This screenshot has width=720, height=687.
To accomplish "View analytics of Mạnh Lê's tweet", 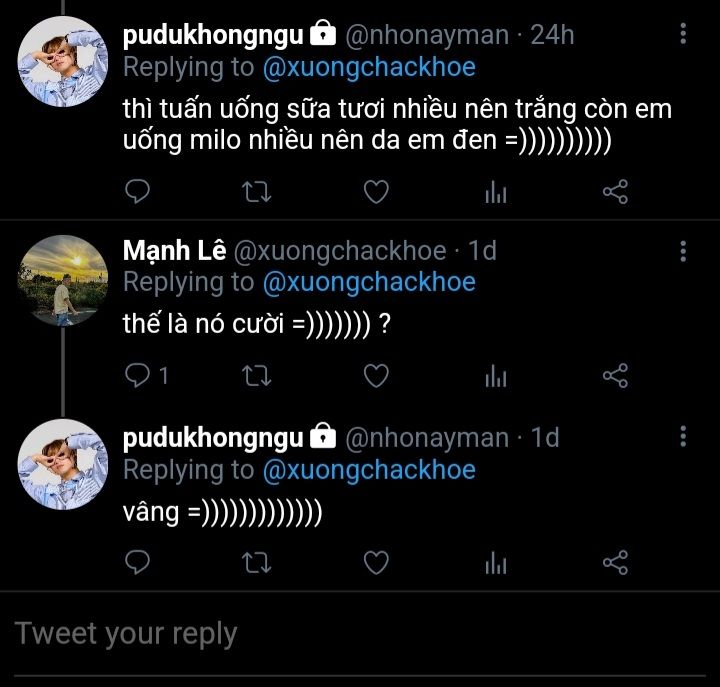I will (x=495, y=376).
